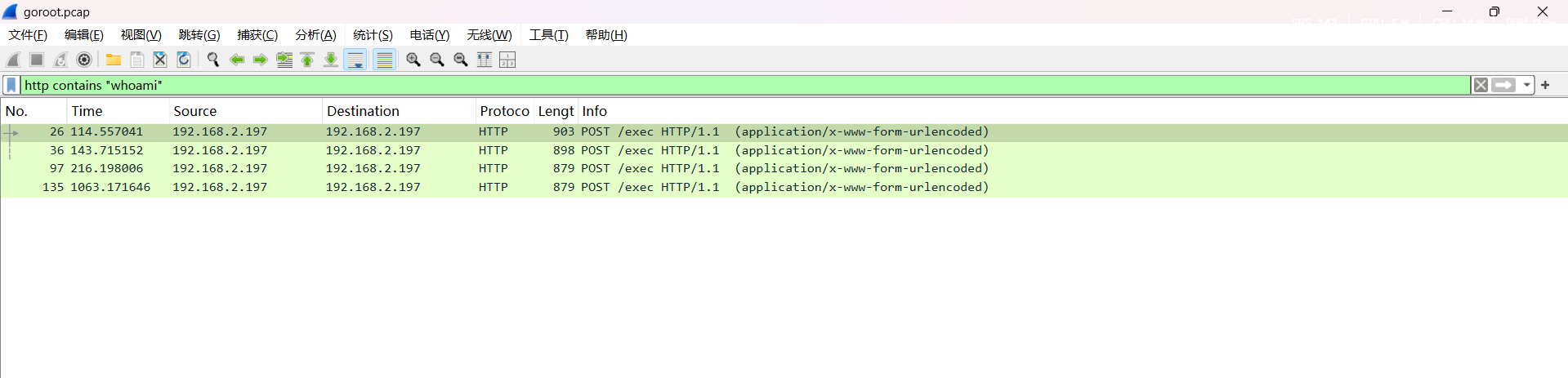The height and width of the screenshot is (378, 1568).
Task: Click the display filter text field
Action: 735,85
